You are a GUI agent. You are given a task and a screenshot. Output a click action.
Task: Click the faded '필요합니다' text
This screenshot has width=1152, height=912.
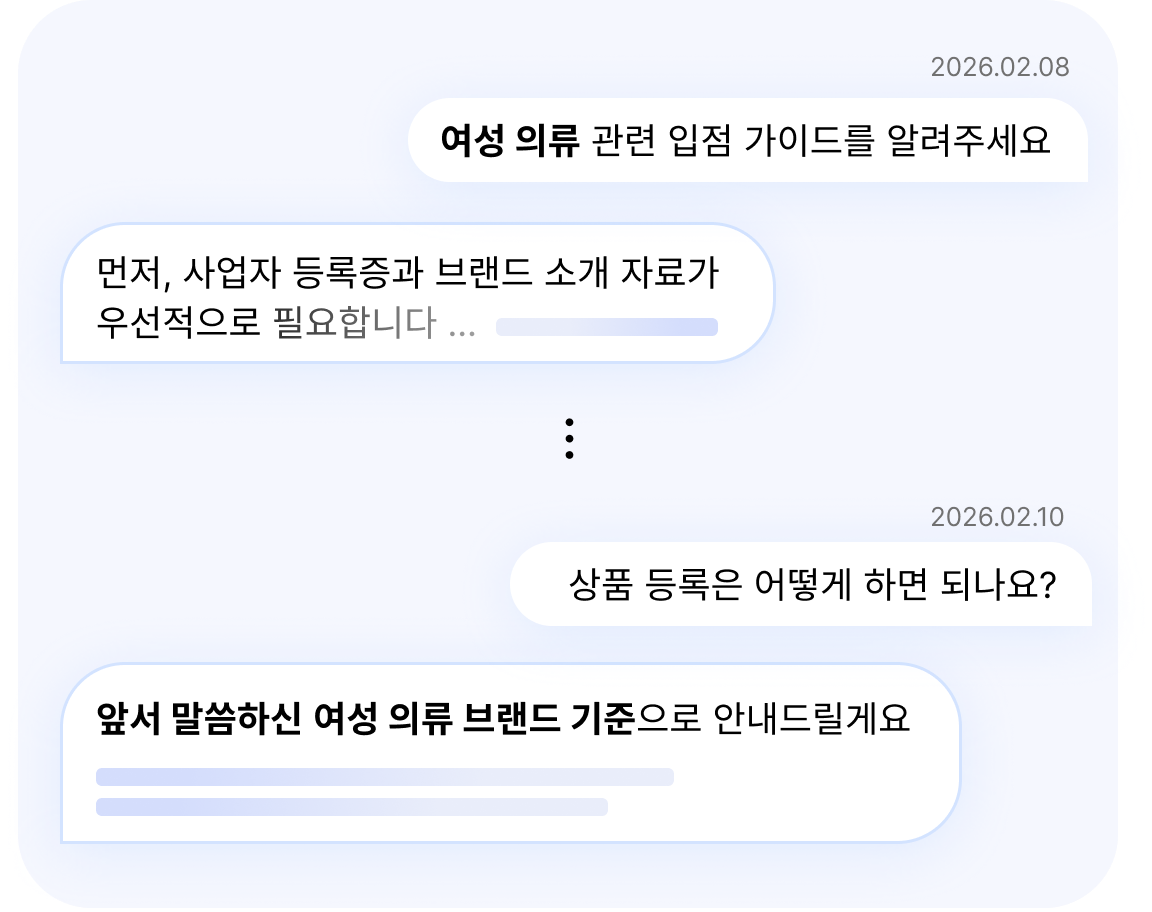(354, 323)
